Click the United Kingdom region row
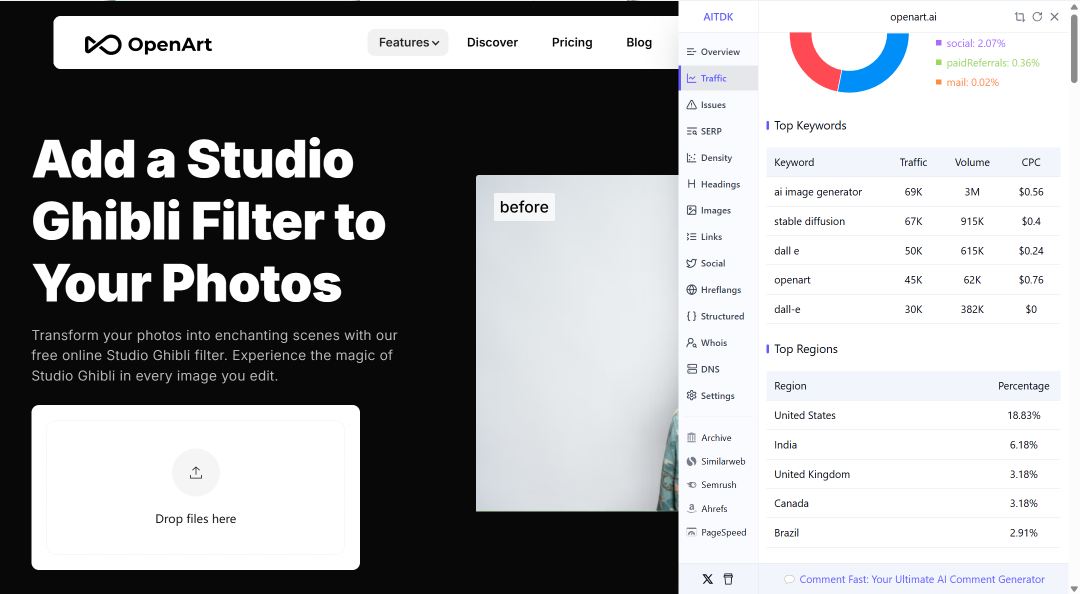Screen dimensions: 1080x594 (913, 474)
